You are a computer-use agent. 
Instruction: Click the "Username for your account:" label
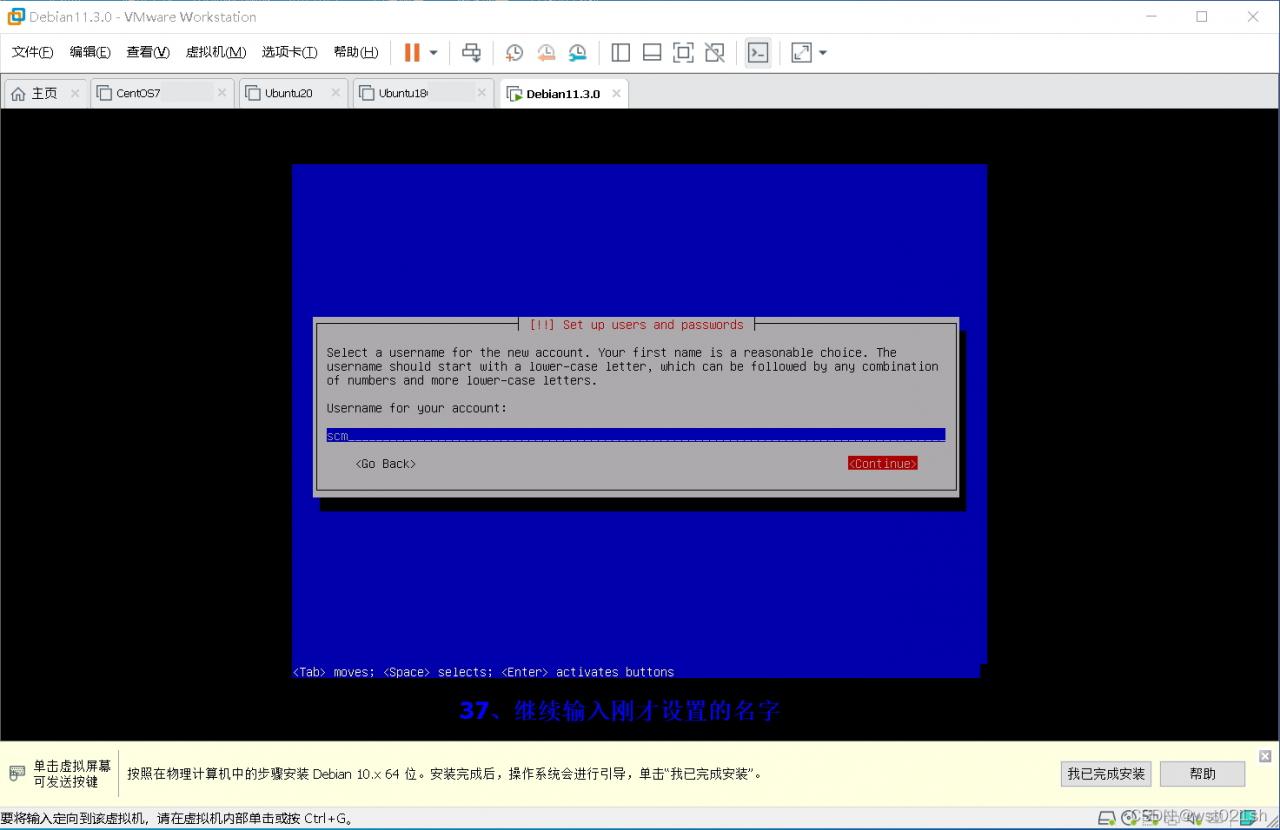click(417, 408)
